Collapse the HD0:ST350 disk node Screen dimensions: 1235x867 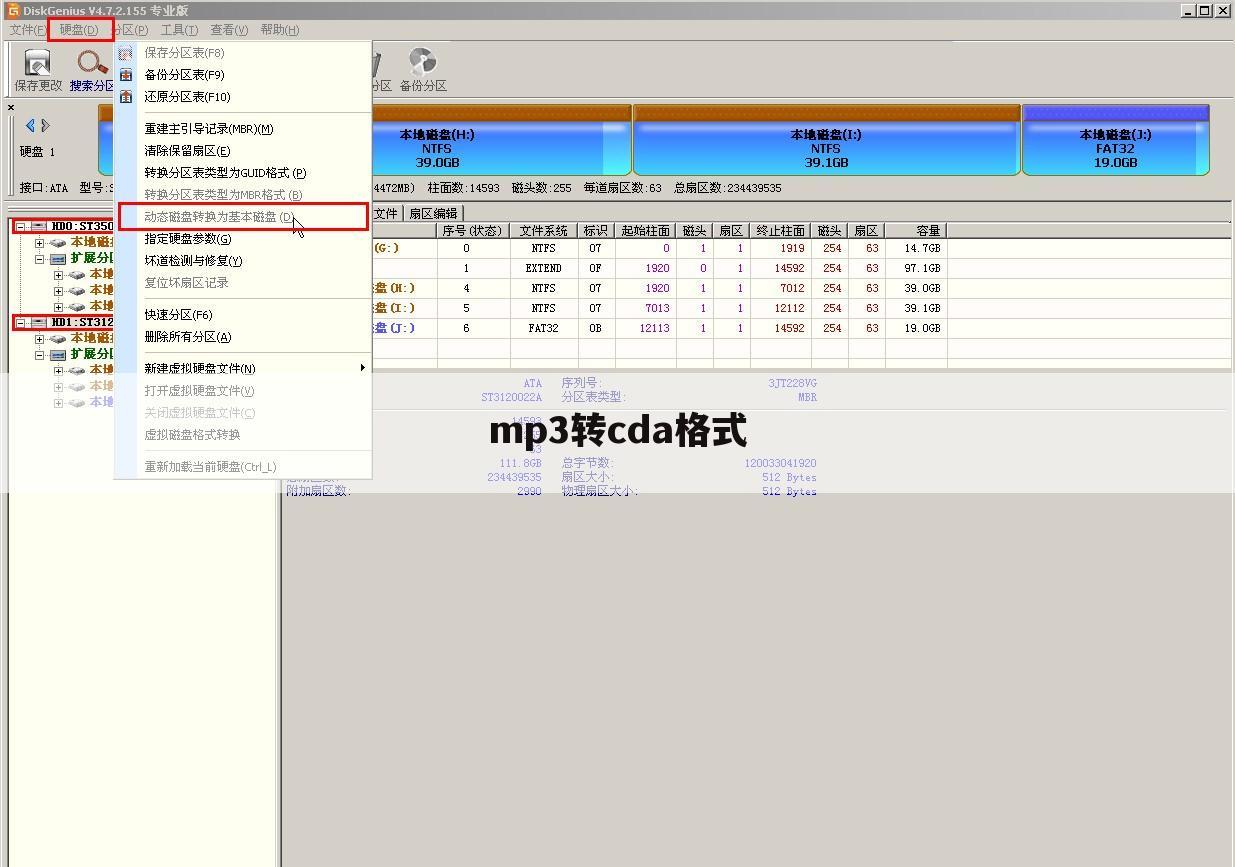(x=20, y=227)
